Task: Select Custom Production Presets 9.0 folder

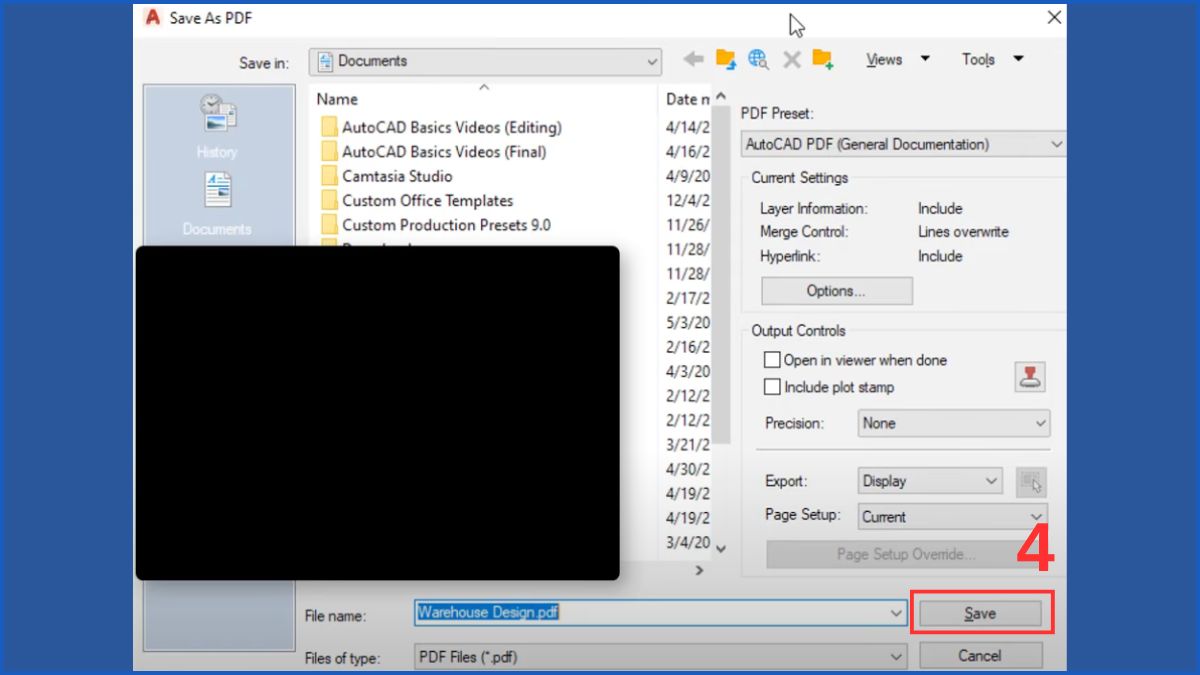Action: pos(446,225)
